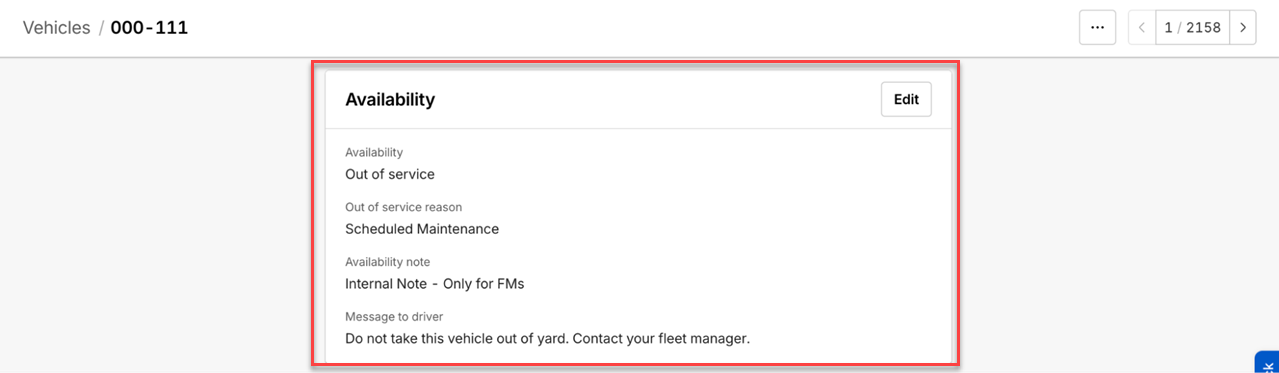The image size is (1279, 373).
Task: Select the Internal Note - Only for FMs text
Action: point(435,284)
